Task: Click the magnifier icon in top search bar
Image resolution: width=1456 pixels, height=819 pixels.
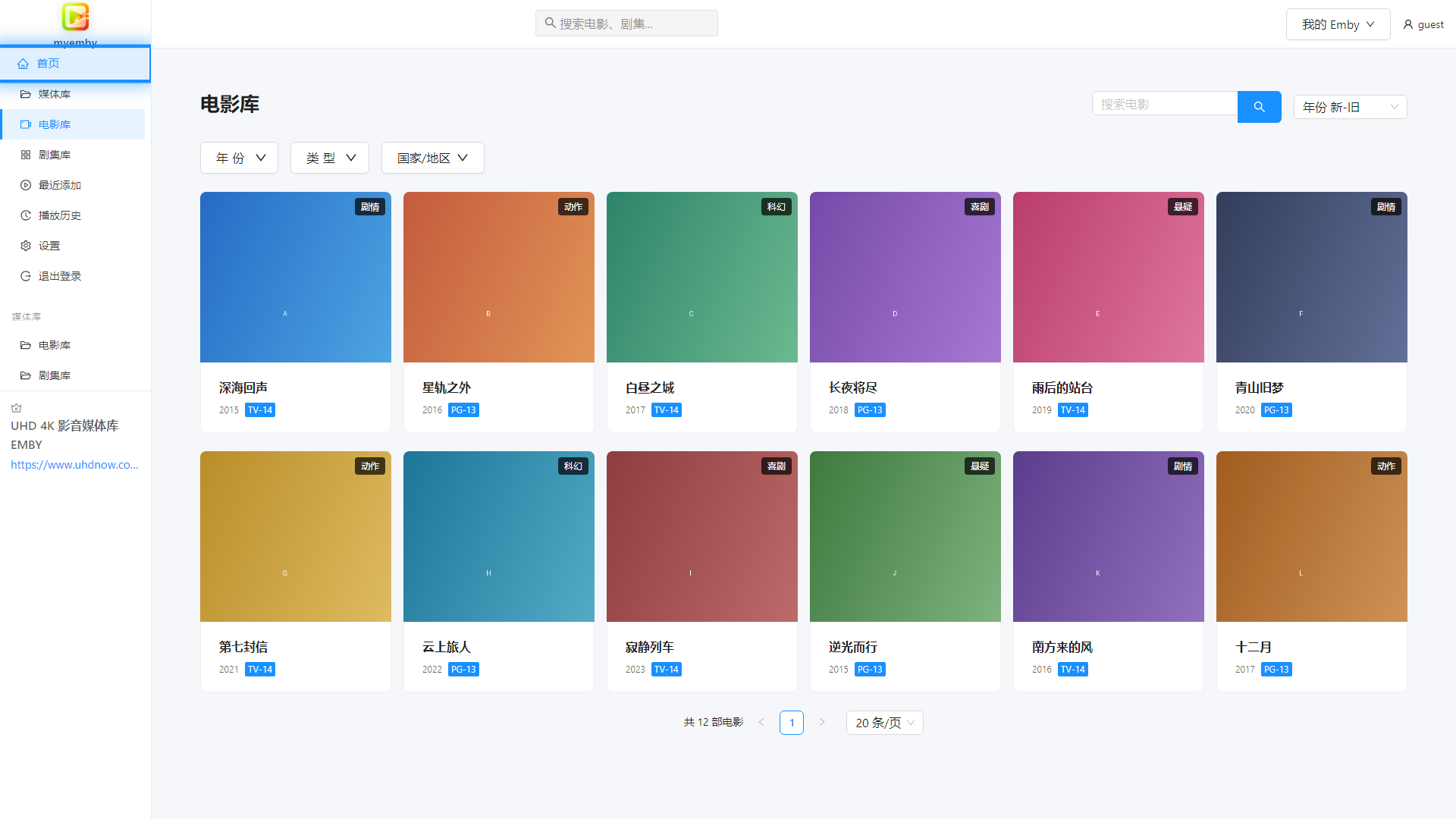Action: [550, 24]
